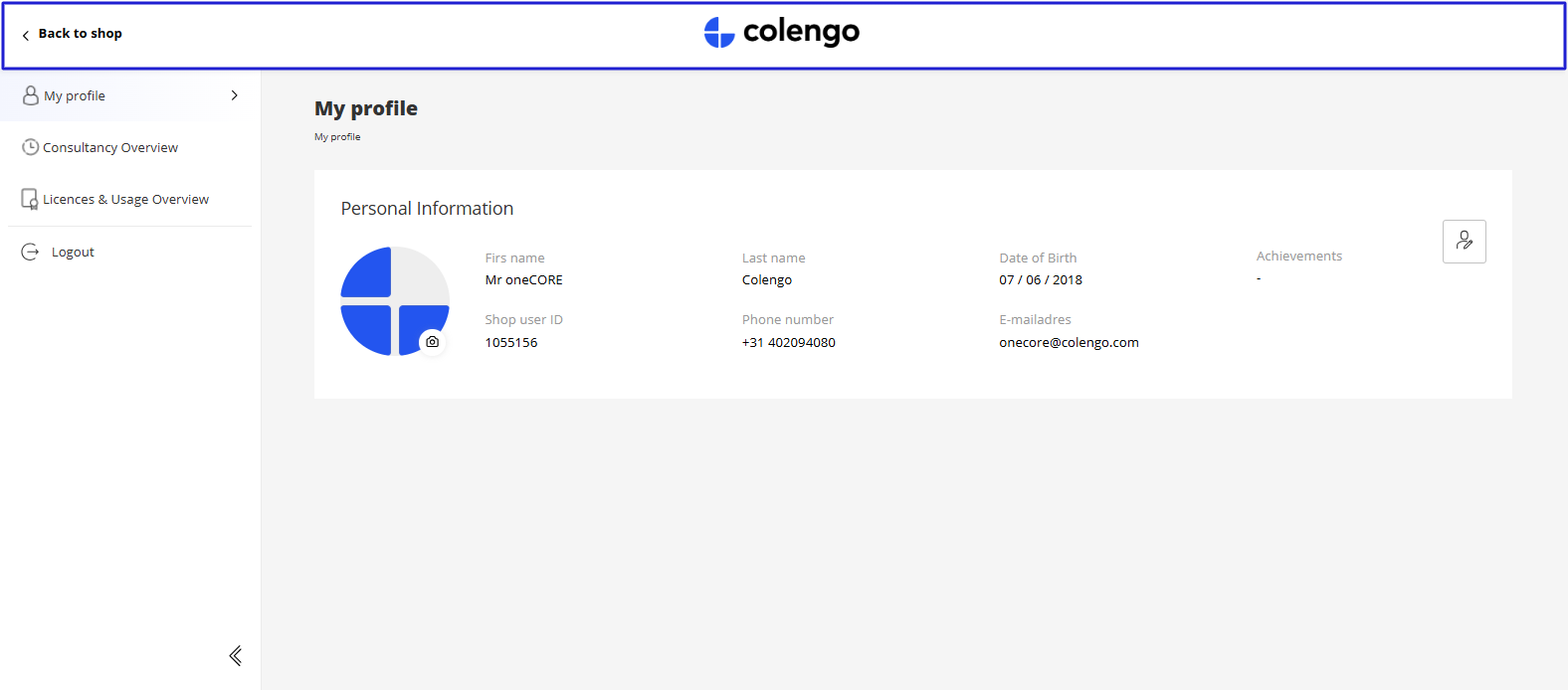Collapse the sidebar with double chevron
1568x690 pixels.
point(236,655)
